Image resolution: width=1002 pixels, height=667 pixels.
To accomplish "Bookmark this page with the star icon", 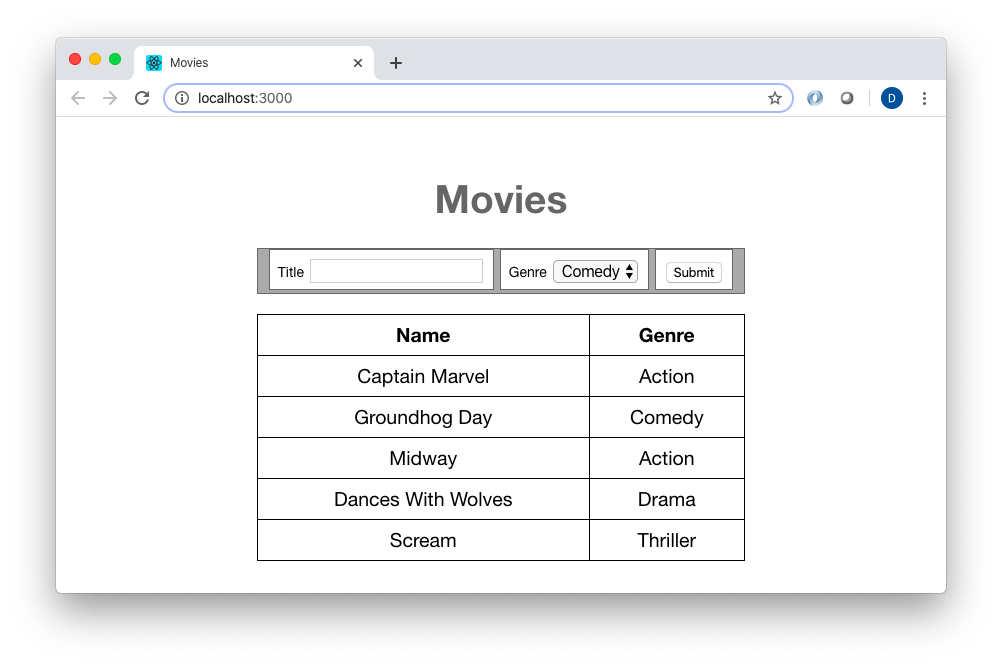I will pyautogui.click(x=775, y=98).
